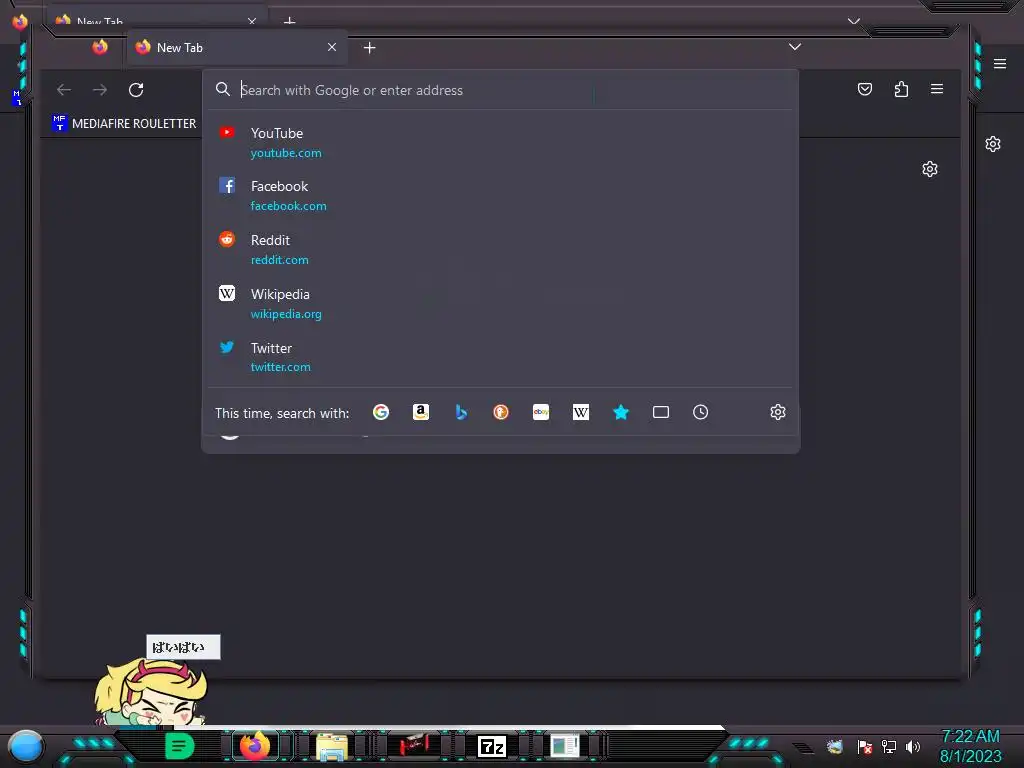Search only in open Tabs icon
1024x768 pixels.
click(x=661, y=412)
